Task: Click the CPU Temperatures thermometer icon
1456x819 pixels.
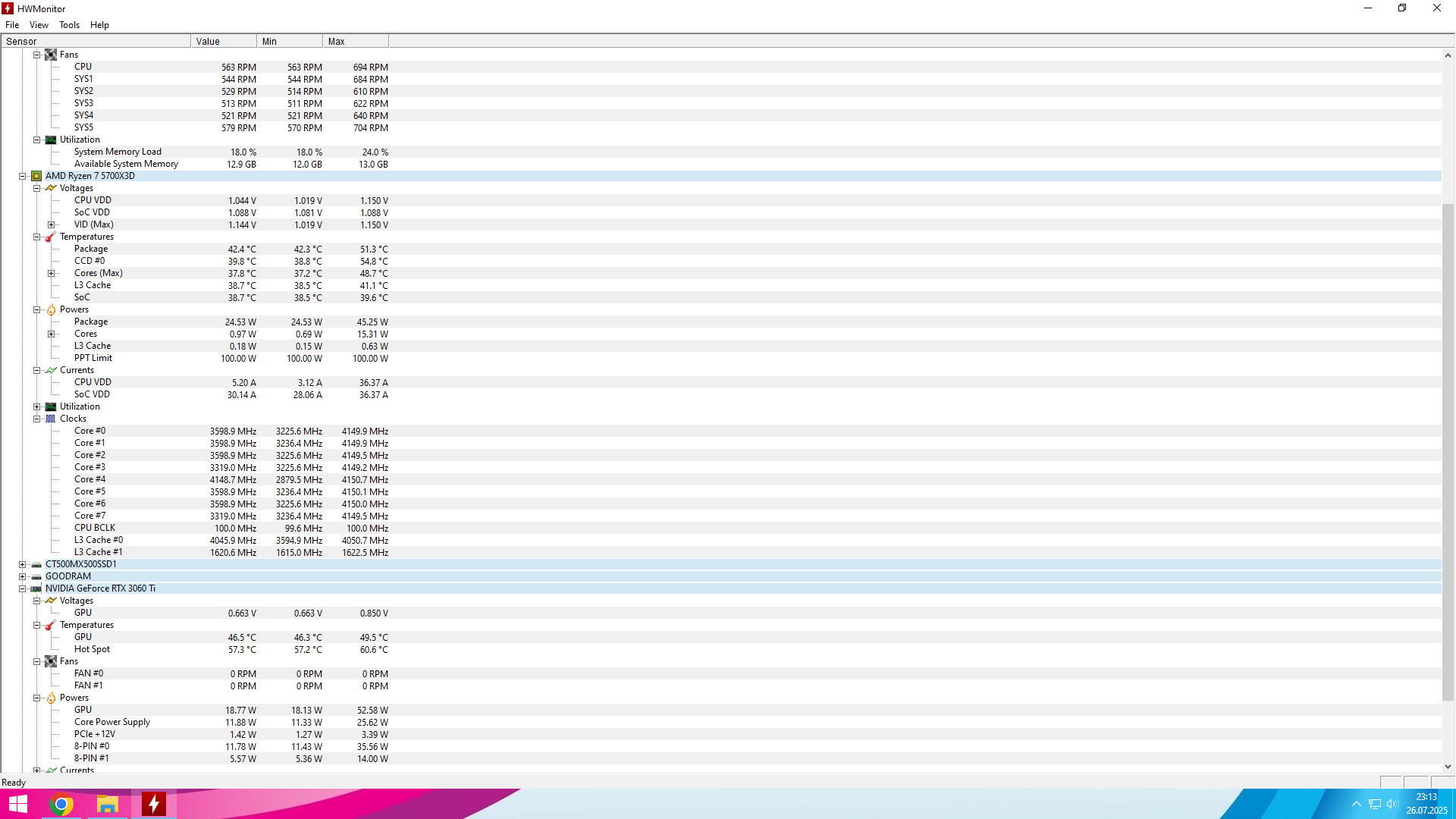Action: coord(51,237)
